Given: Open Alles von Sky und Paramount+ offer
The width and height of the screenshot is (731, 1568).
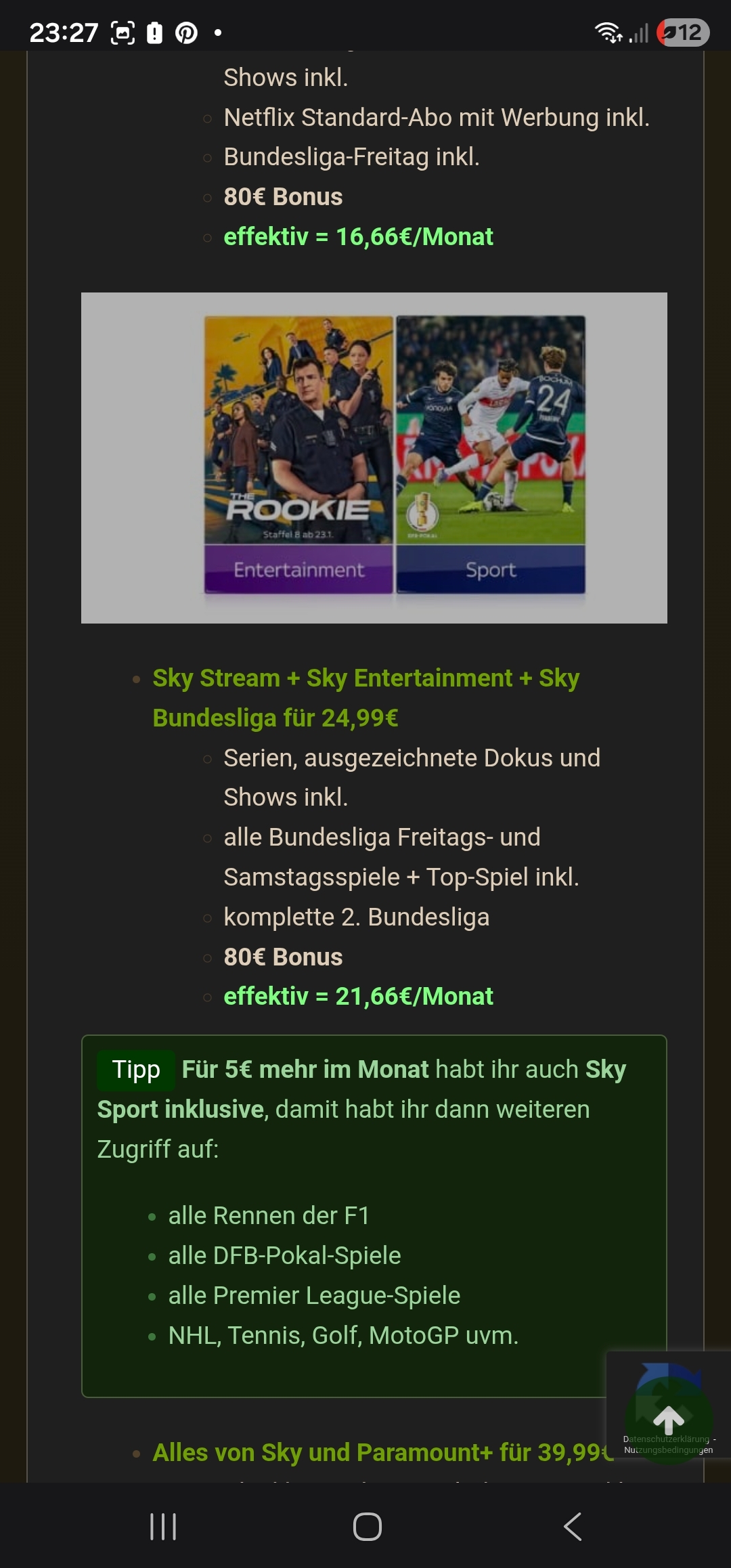Looking at the screenshot, I should point(382,1452).
